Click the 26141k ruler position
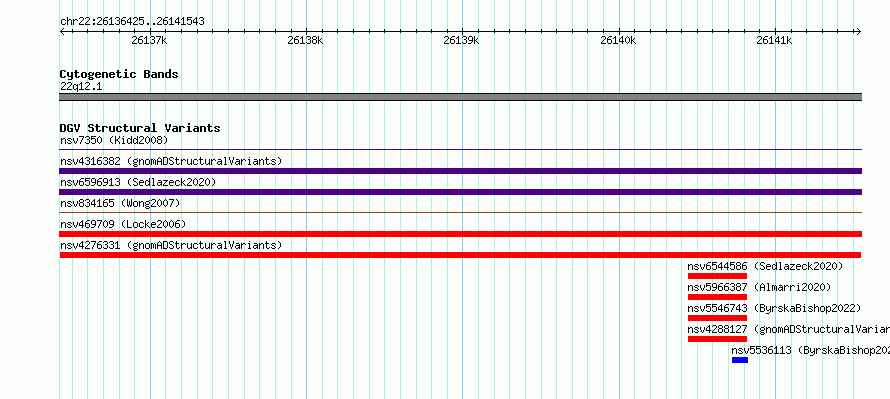890x399 pixels. pyautogui.click(x=774, y=40)
